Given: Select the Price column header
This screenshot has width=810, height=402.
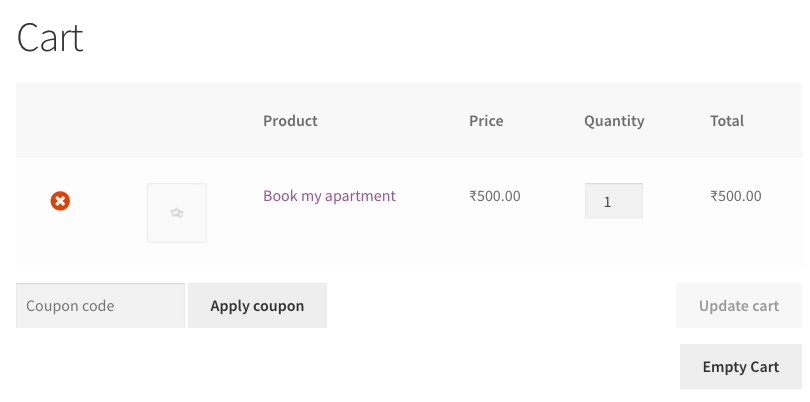Looking at the screenshot, I should pyautogui.click(x=486, y=120).
